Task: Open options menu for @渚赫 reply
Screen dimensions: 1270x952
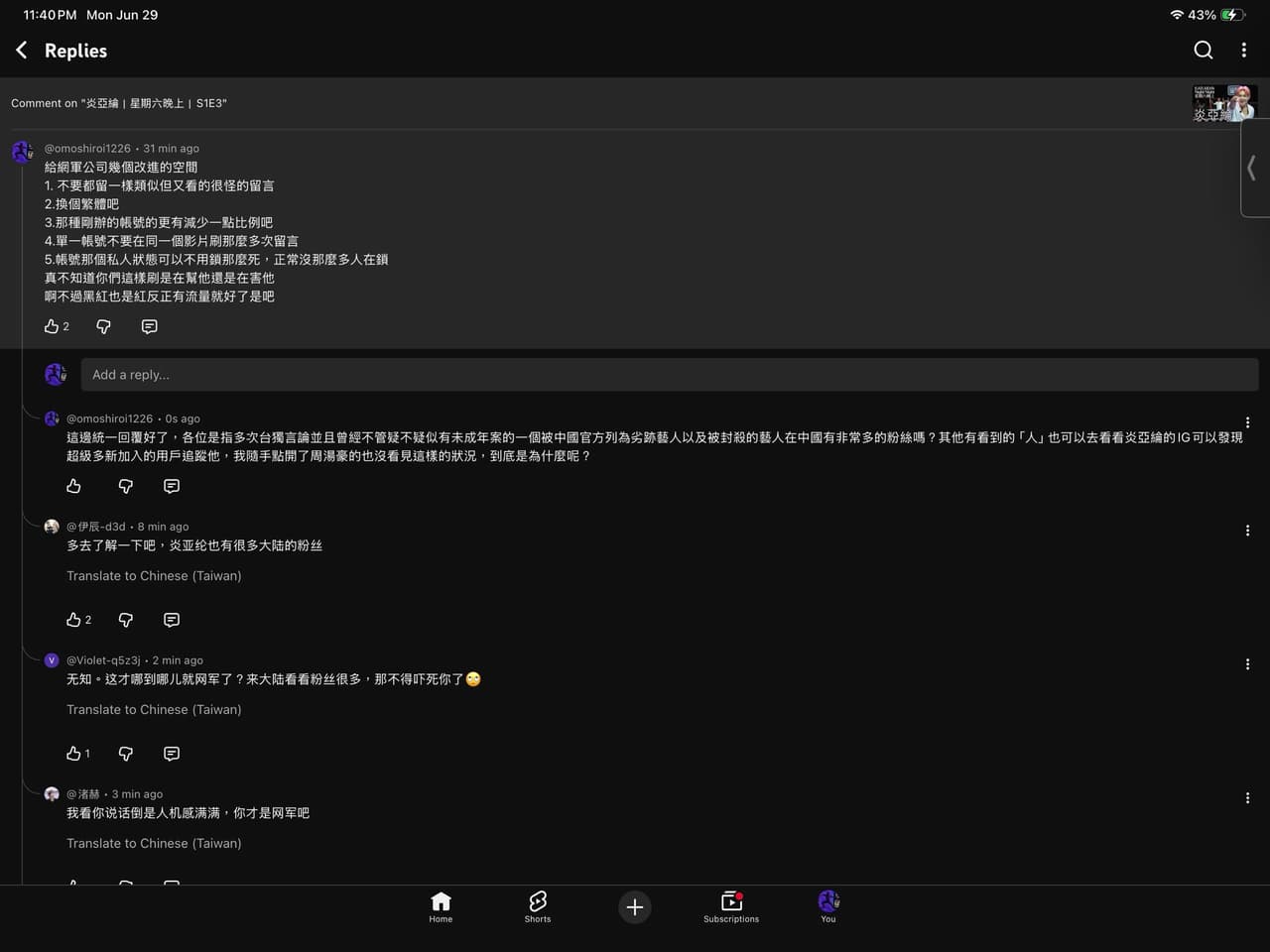Action: 1247,798
